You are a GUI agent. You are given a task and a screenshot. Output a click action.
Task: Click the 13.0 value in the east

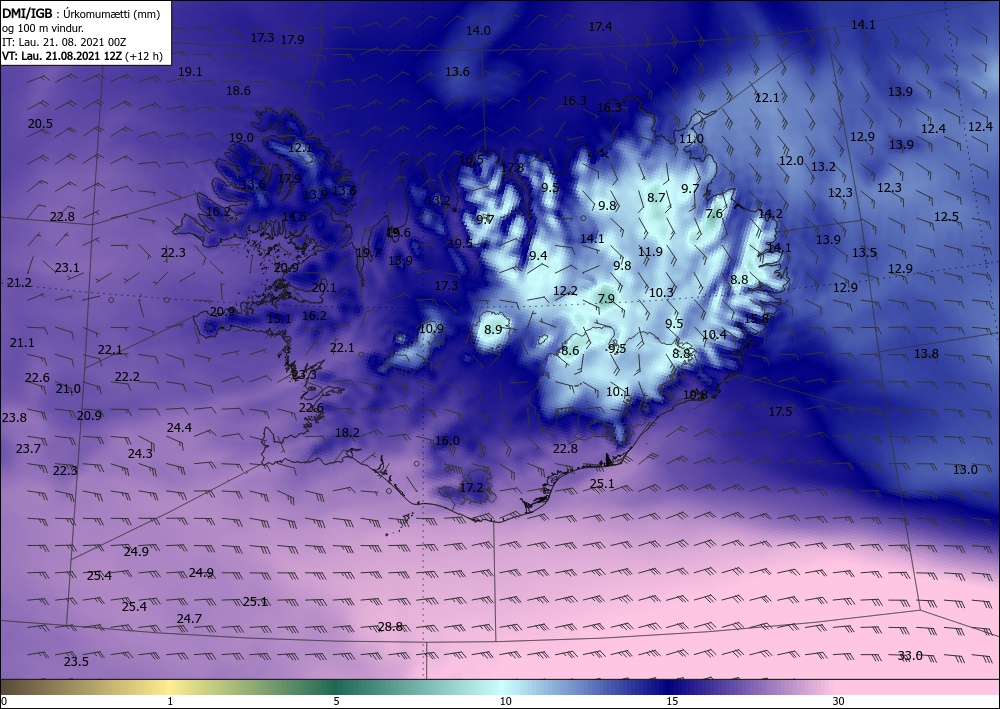coord(966,469)
